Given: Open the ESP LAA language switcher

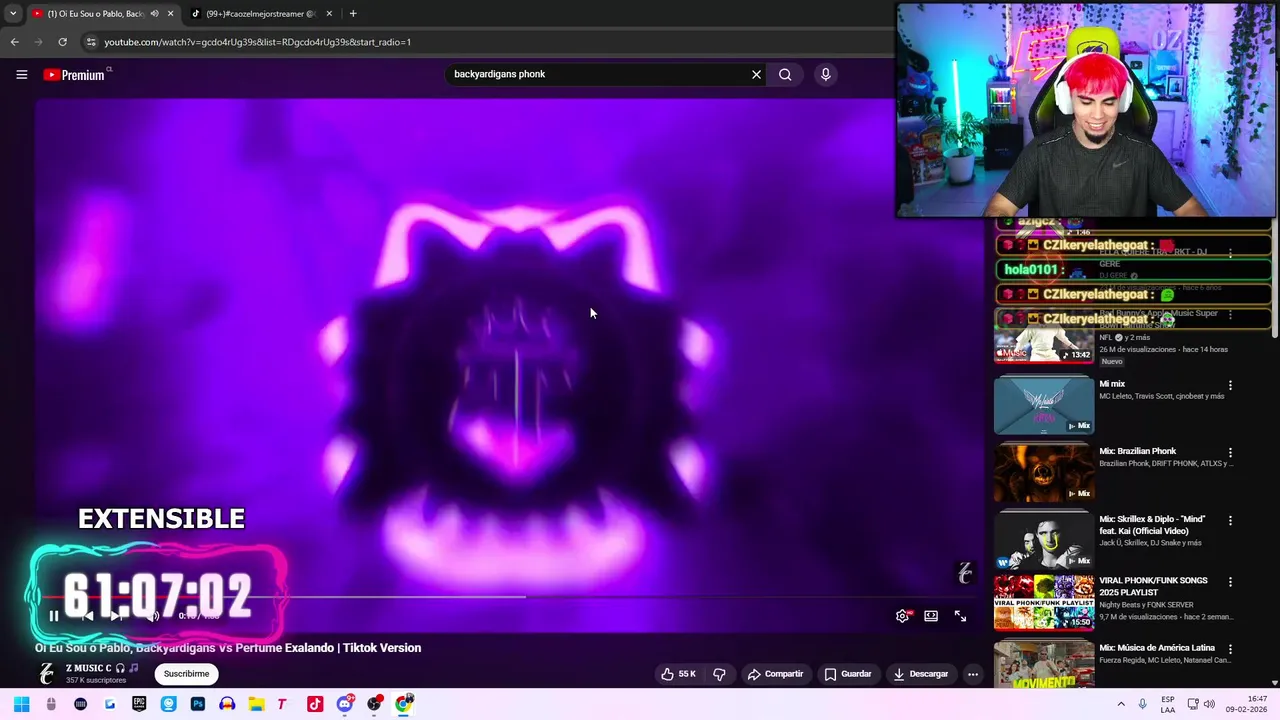Looking at the screenshot, I should [1168, 704].
